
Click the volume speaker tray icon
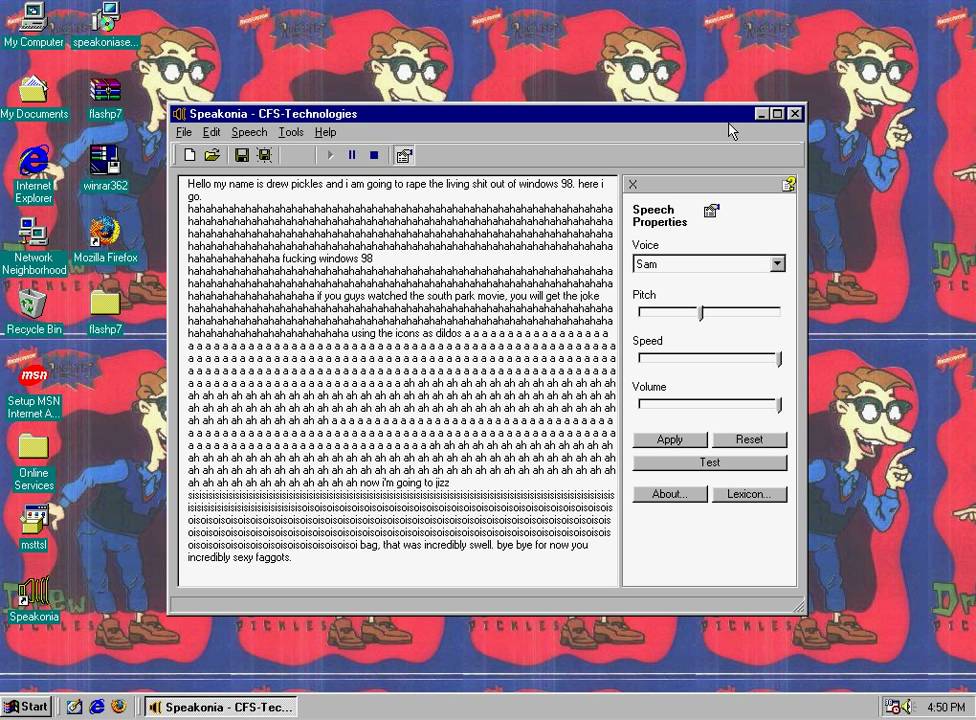coord(906,707)
